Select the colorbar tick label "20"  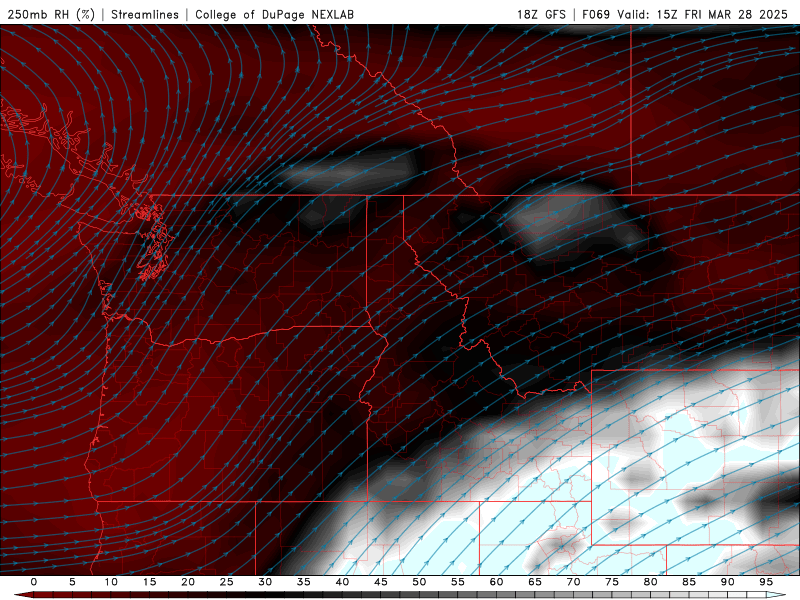pos(188,582)
